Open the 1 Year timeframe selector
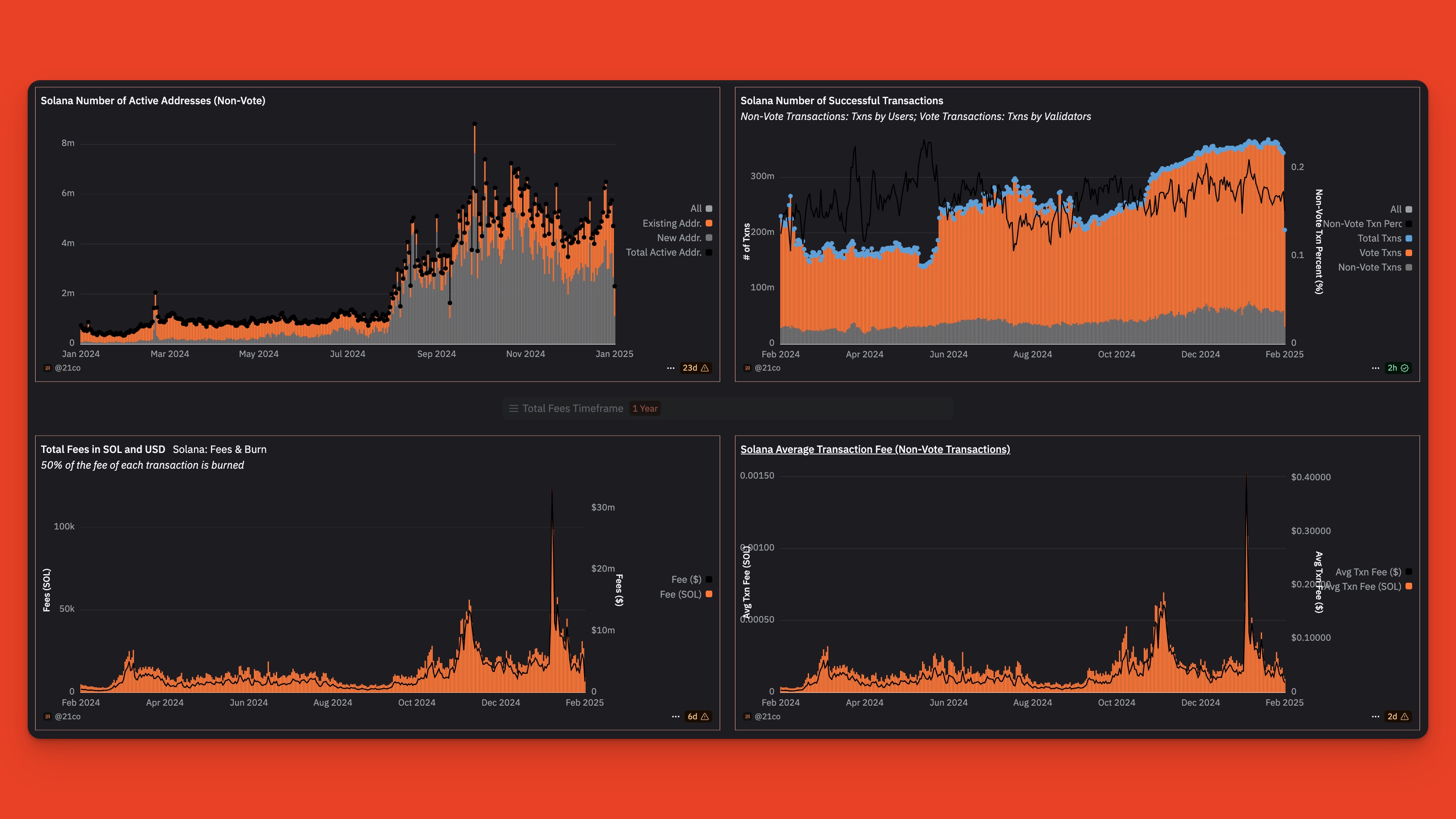Screen dimensions: 1456x819 tap(645, 408)
